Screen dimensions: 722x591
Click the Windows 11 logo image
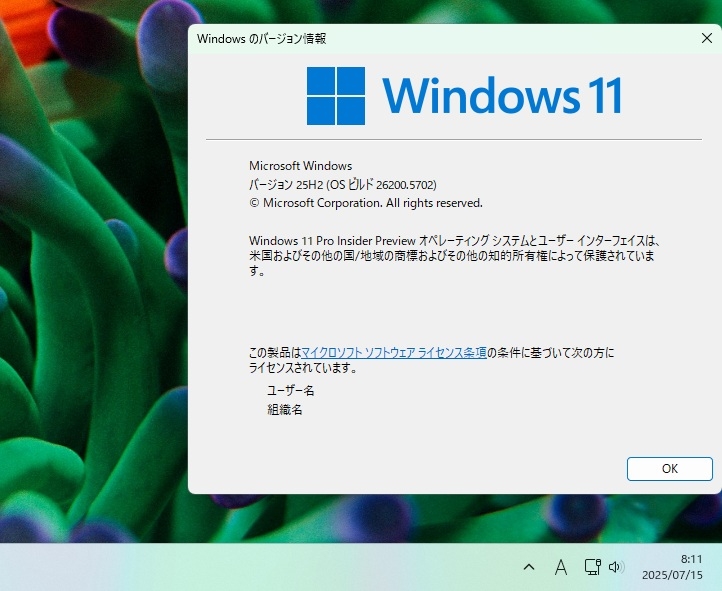click(465, 96)
